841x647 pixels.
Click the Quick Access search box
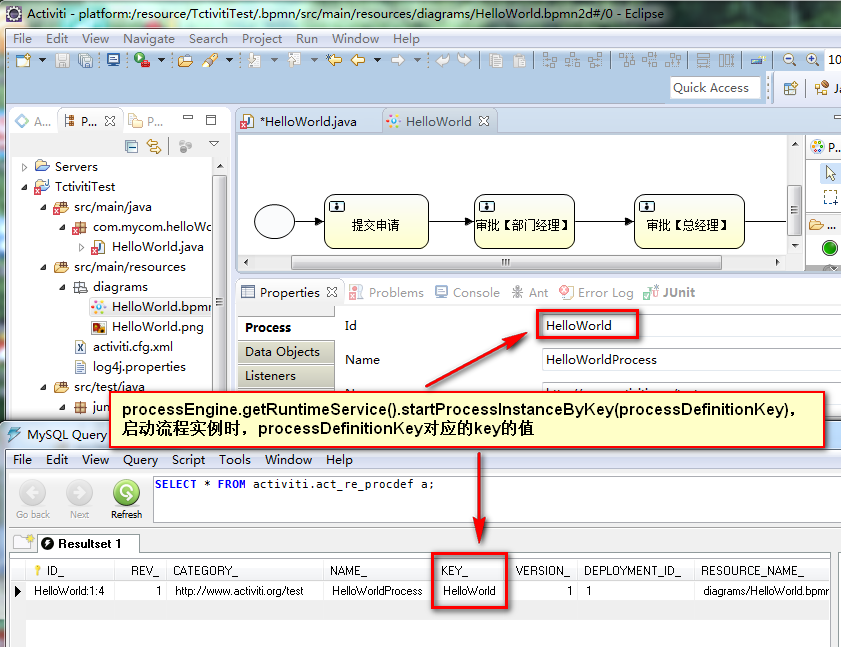point(715,87)
